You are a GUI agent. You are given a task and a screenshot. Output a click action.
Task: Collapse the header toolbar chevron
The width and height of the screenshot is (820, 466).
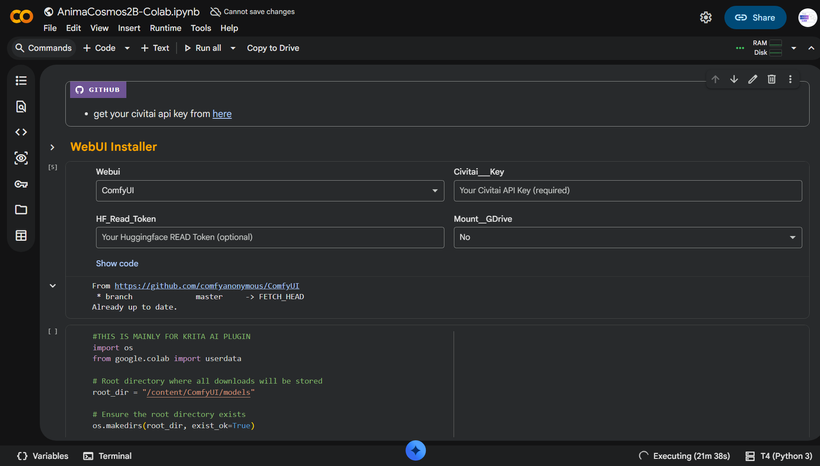(x=811, y=48)
